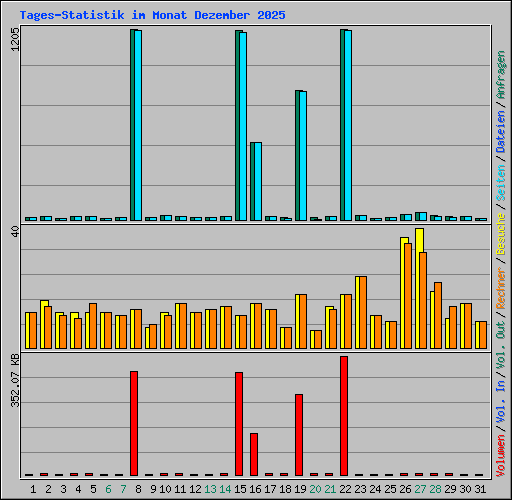This screenshot has width=512, height=500.
Task: Click day label '6' on x-axis
Action: tap(108, 489)
